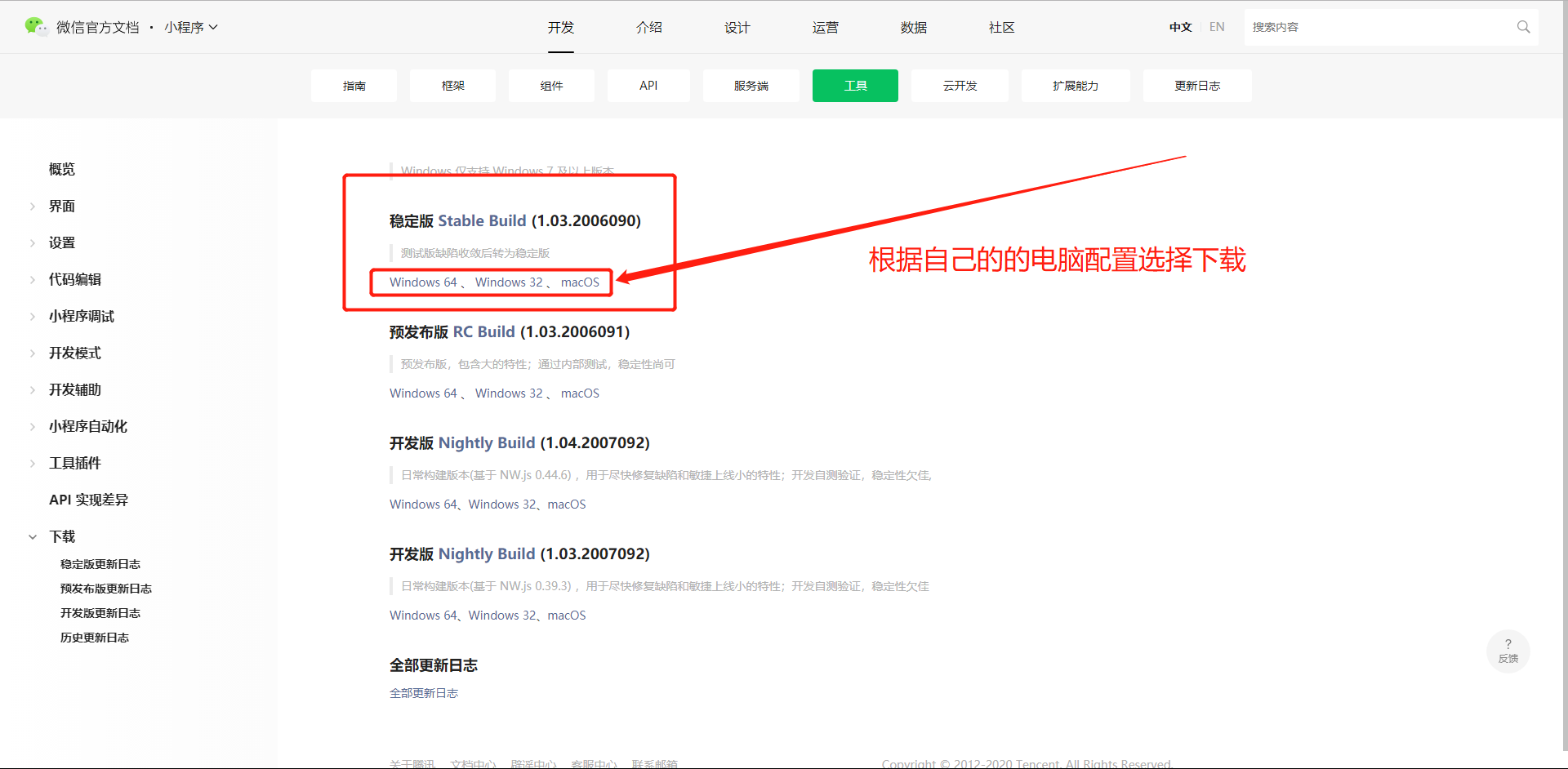Image resolution: width=1568 pixels, height=769 pixels.
Task: Download Nightly 1.03.2007092 Windows 64
Action: click(x=423, y=616)
